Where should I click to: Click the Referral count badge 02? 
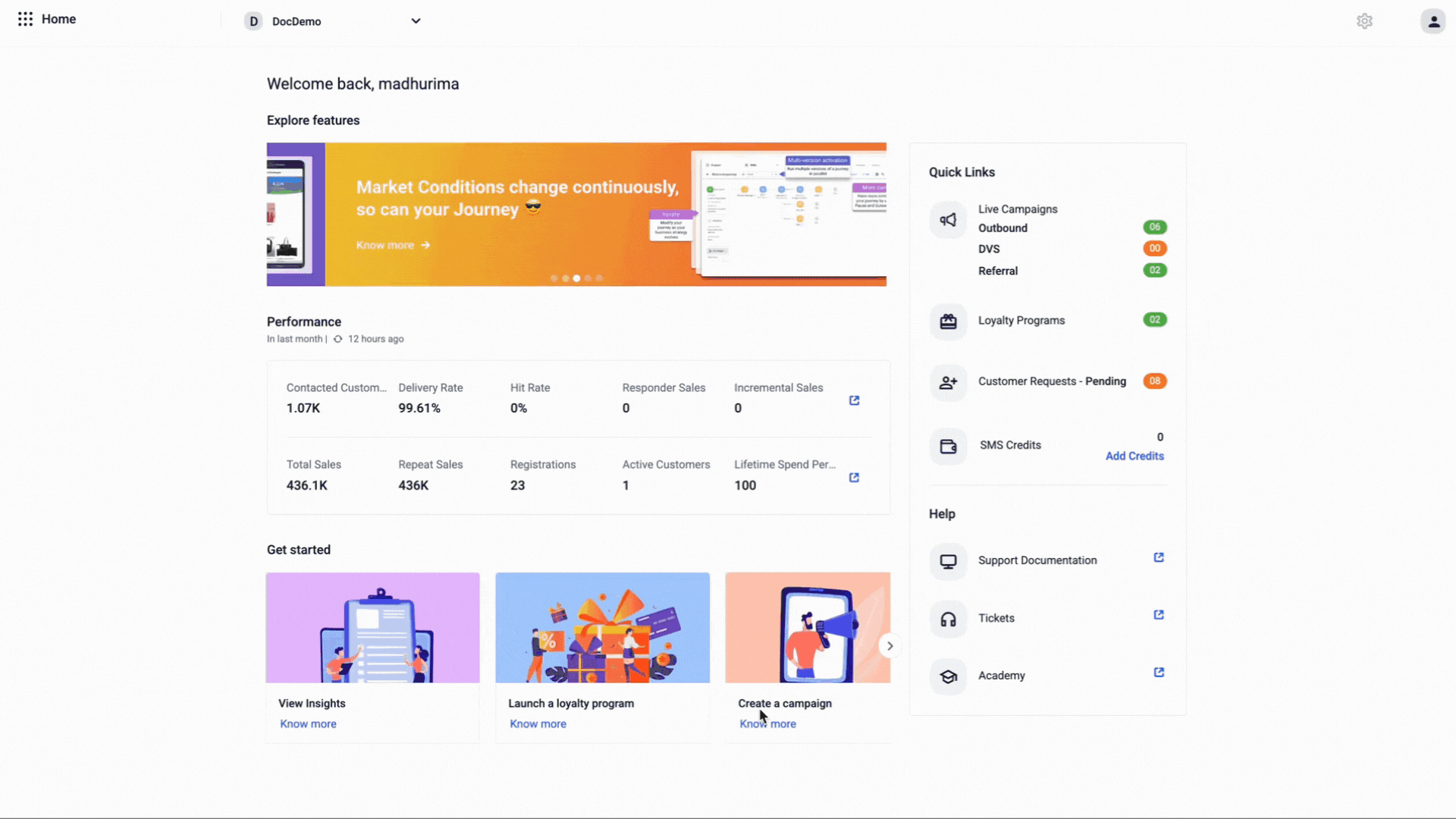click(x=1155, y=270)
